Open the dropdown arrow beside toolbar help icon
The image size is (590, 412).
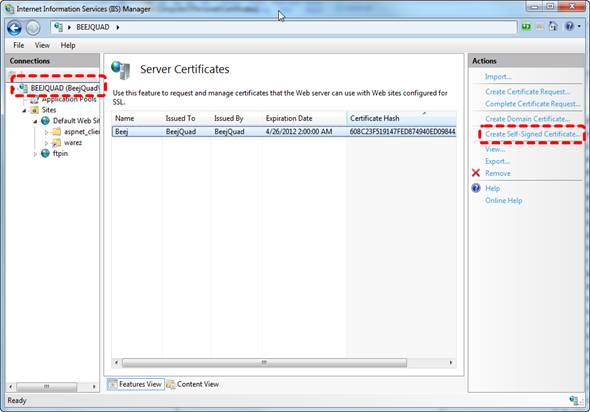[579, 26]
